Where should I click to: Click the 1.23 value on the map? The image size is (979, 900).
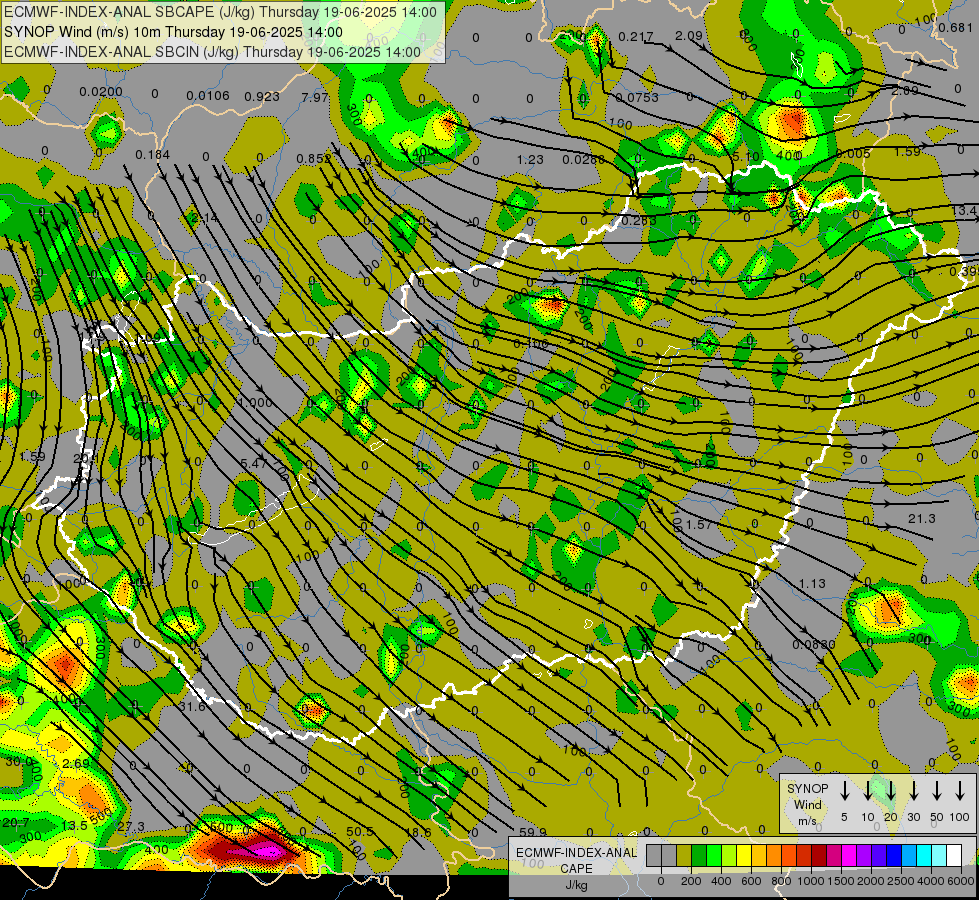point(530,159)
